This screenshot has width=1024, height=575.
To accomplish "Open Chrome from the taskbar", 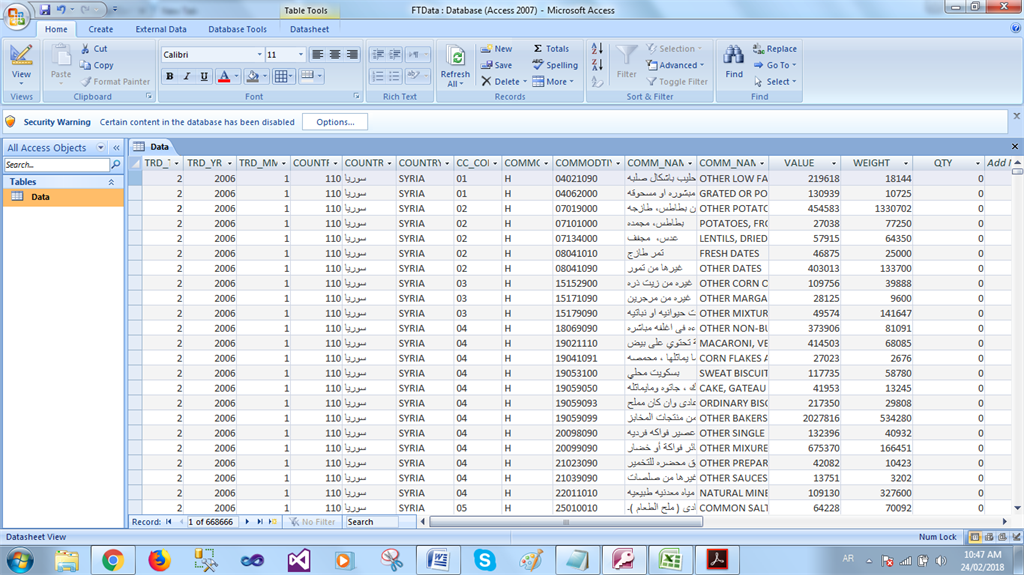I will 113,561.
